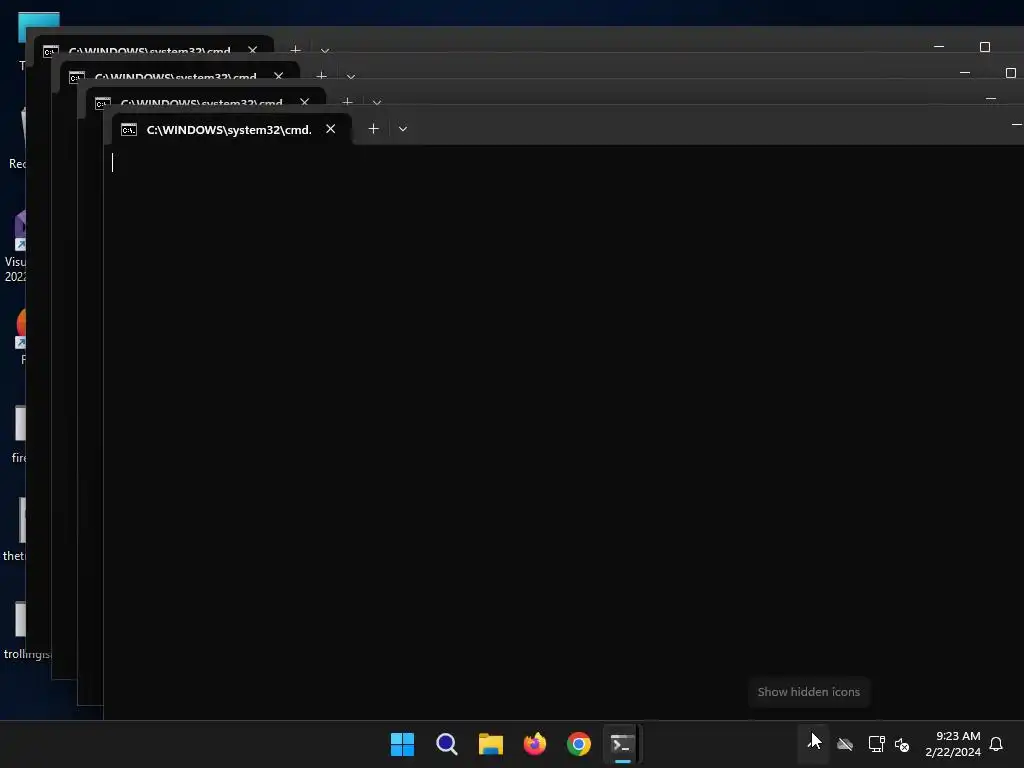1024x768 pixels.
Task: Select the front C:\WINDOWS\system32\cmd. tab
Action: pyautogui.click(x=232, y=129)
